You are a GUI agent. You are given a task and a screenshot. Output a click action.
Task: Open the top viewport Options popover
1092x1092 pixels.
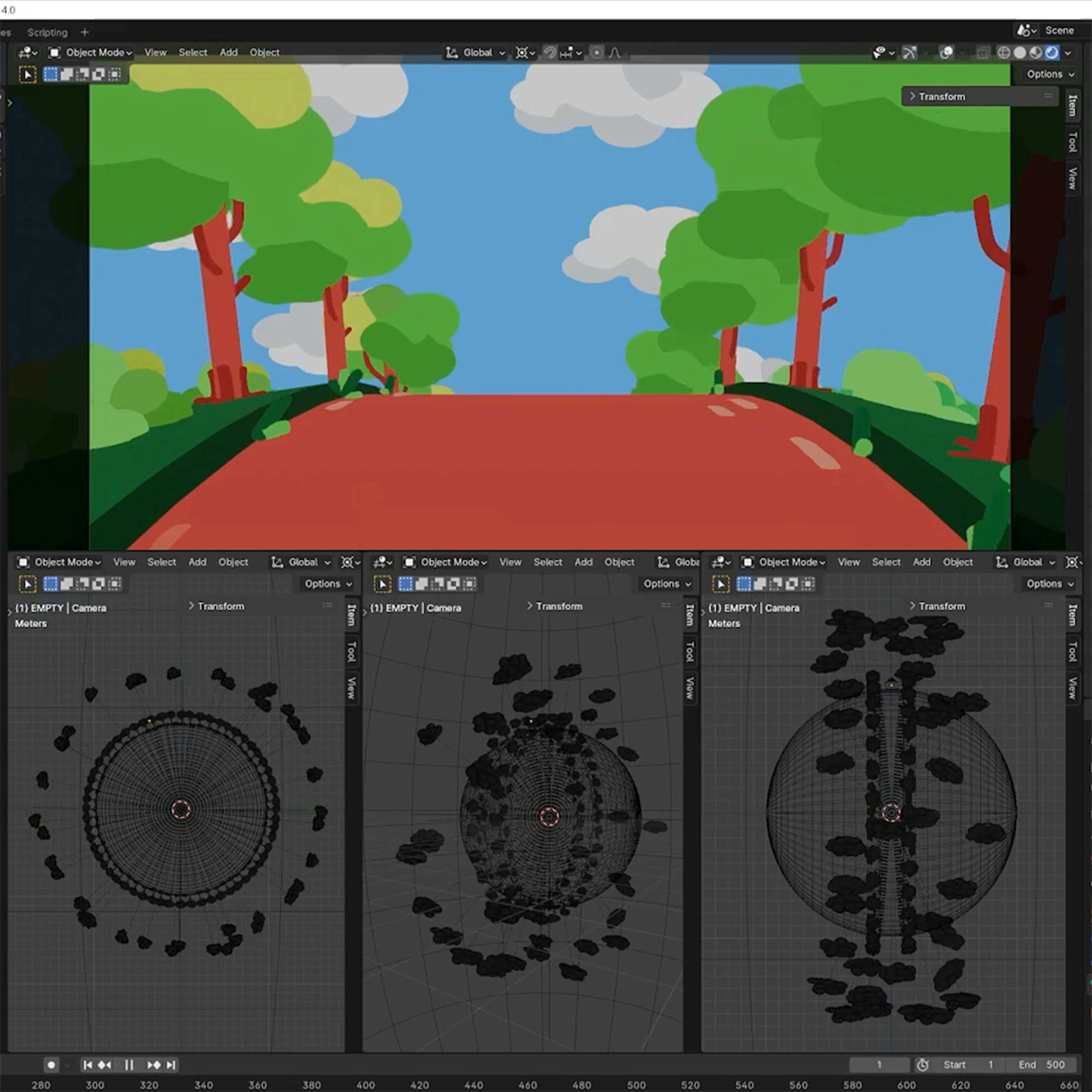(x=1050, y=74)
